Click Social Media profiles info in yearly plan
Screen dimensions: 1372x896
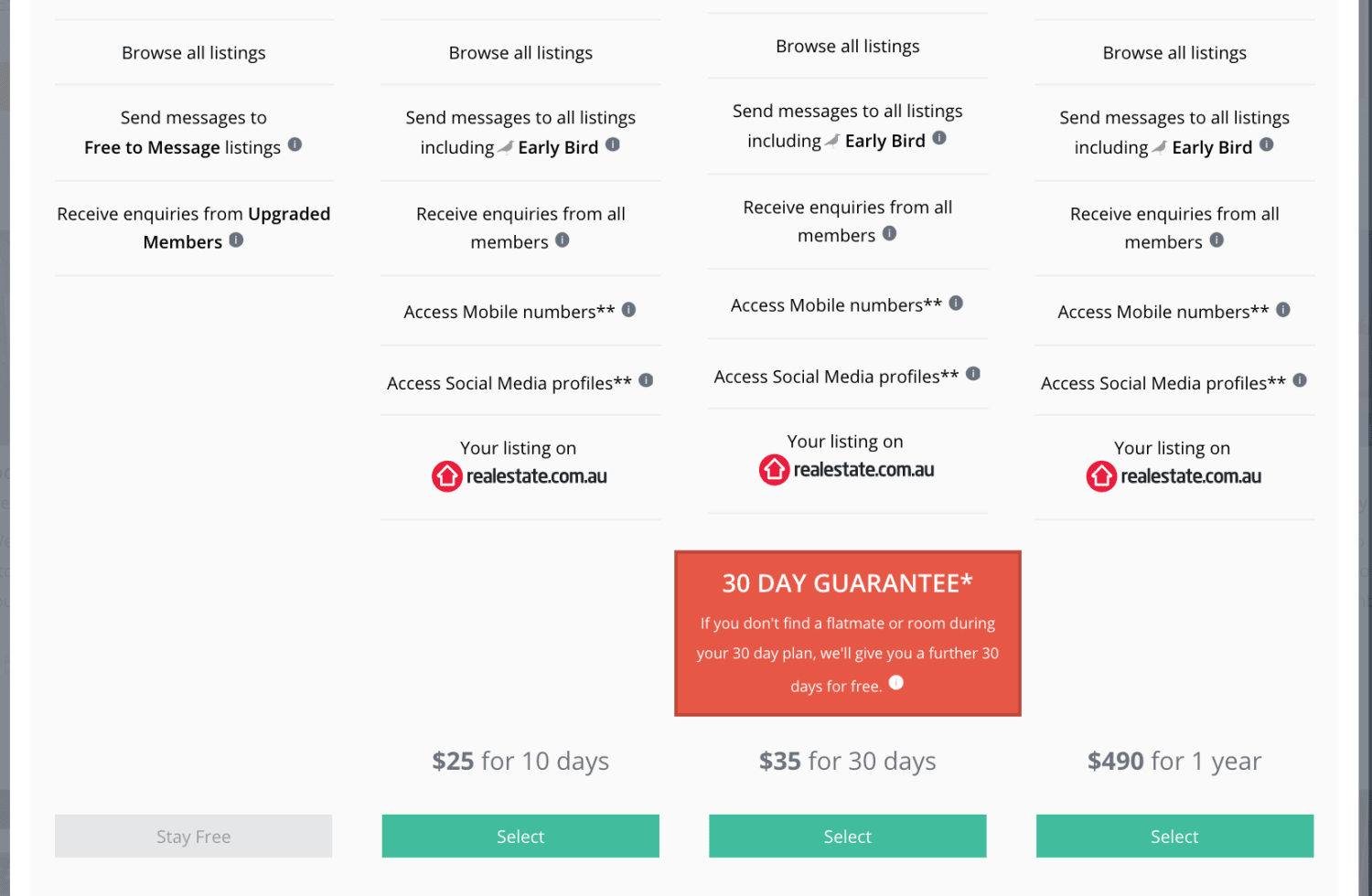click(x=1300, y=380)
